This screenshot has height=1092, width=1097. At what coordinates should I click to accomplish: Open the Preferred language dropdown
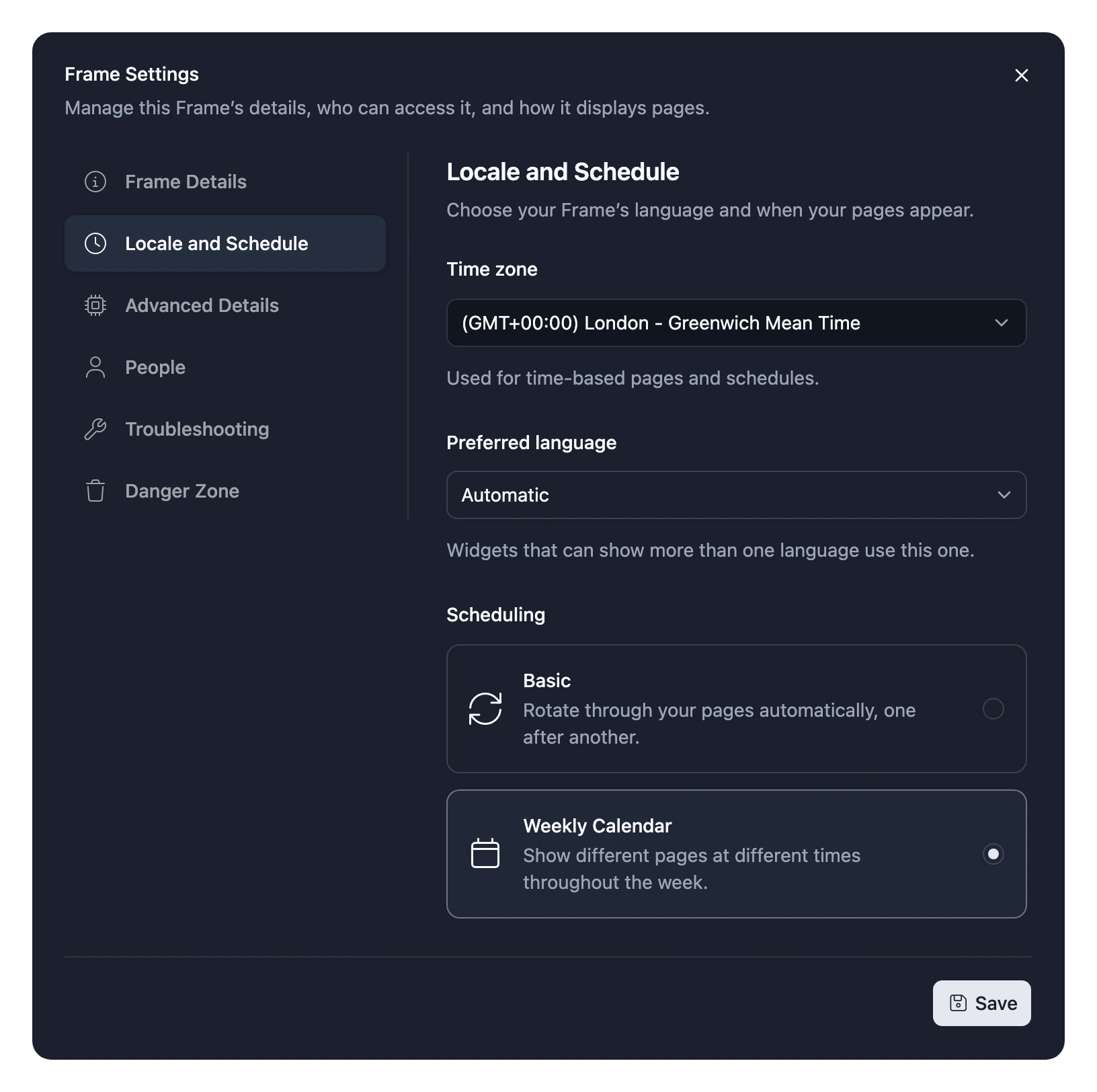[737, 495]
